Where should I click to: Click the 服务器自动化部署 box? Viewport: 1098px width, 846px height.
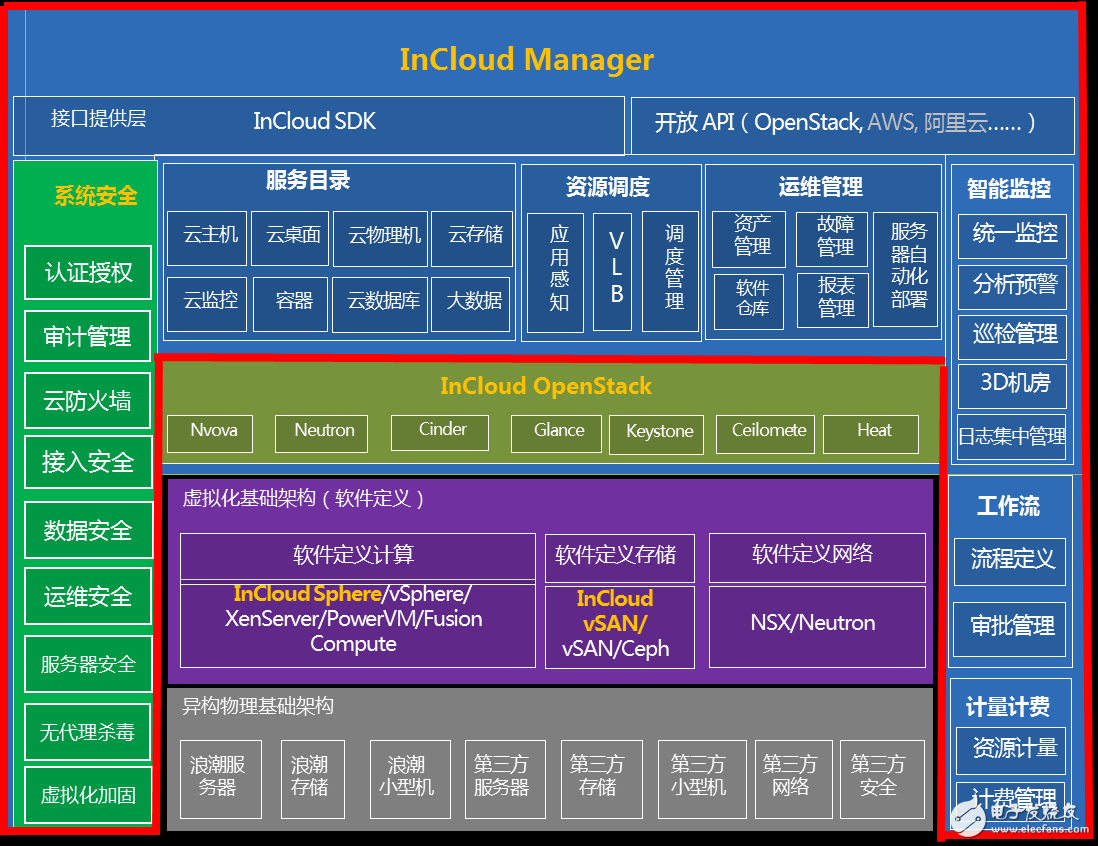pyautogui.click(x=908, y=269)
